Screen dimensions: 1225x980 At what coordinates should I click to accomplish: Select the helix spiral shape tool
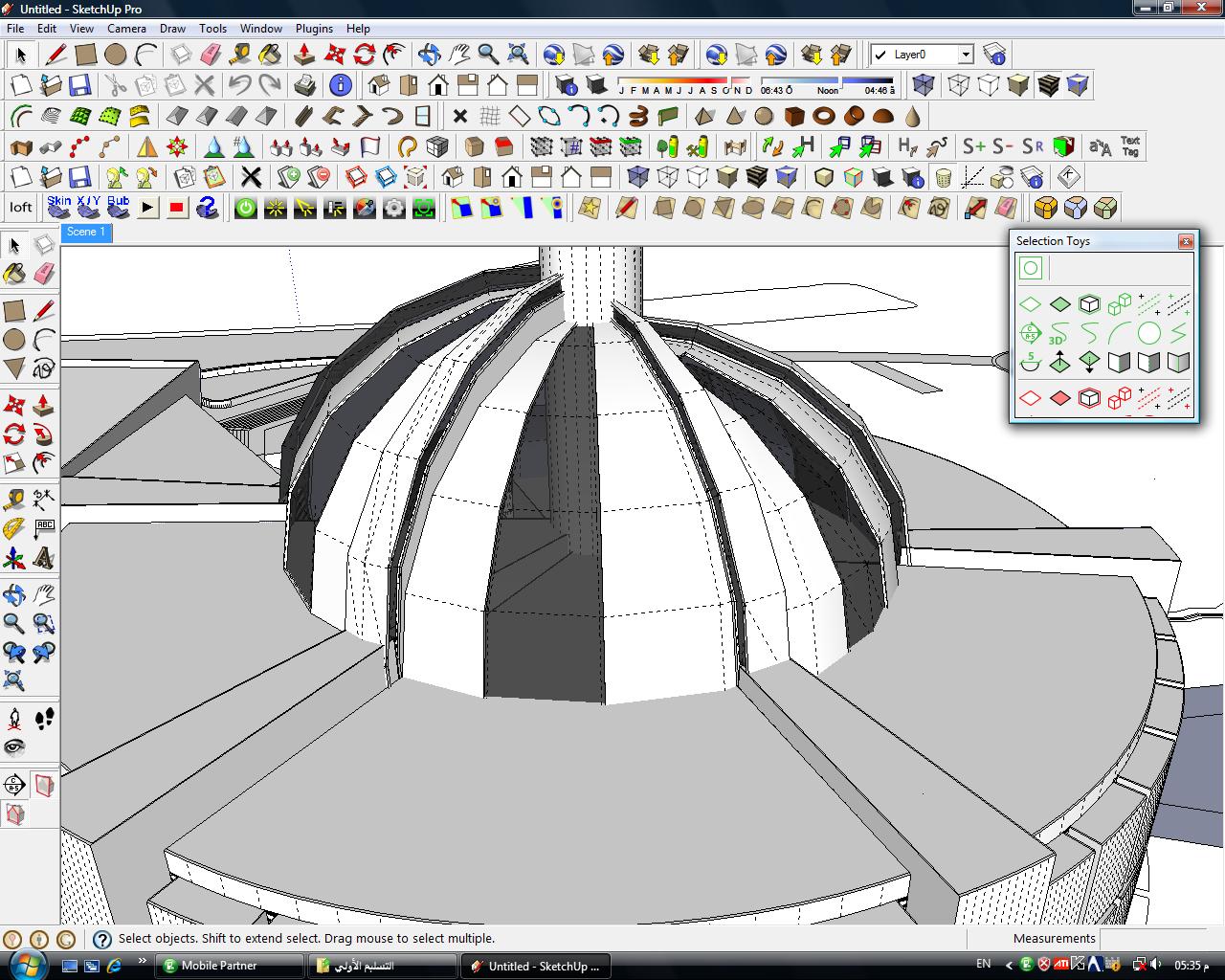pos(638,117)
